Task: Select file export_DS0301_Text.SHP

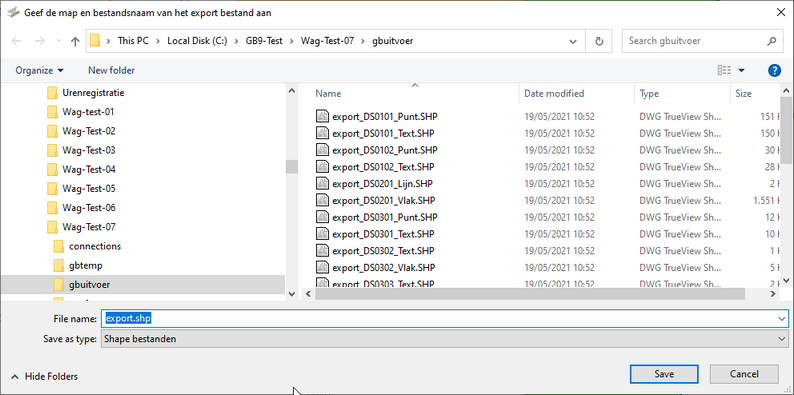Action: point(383,234)
